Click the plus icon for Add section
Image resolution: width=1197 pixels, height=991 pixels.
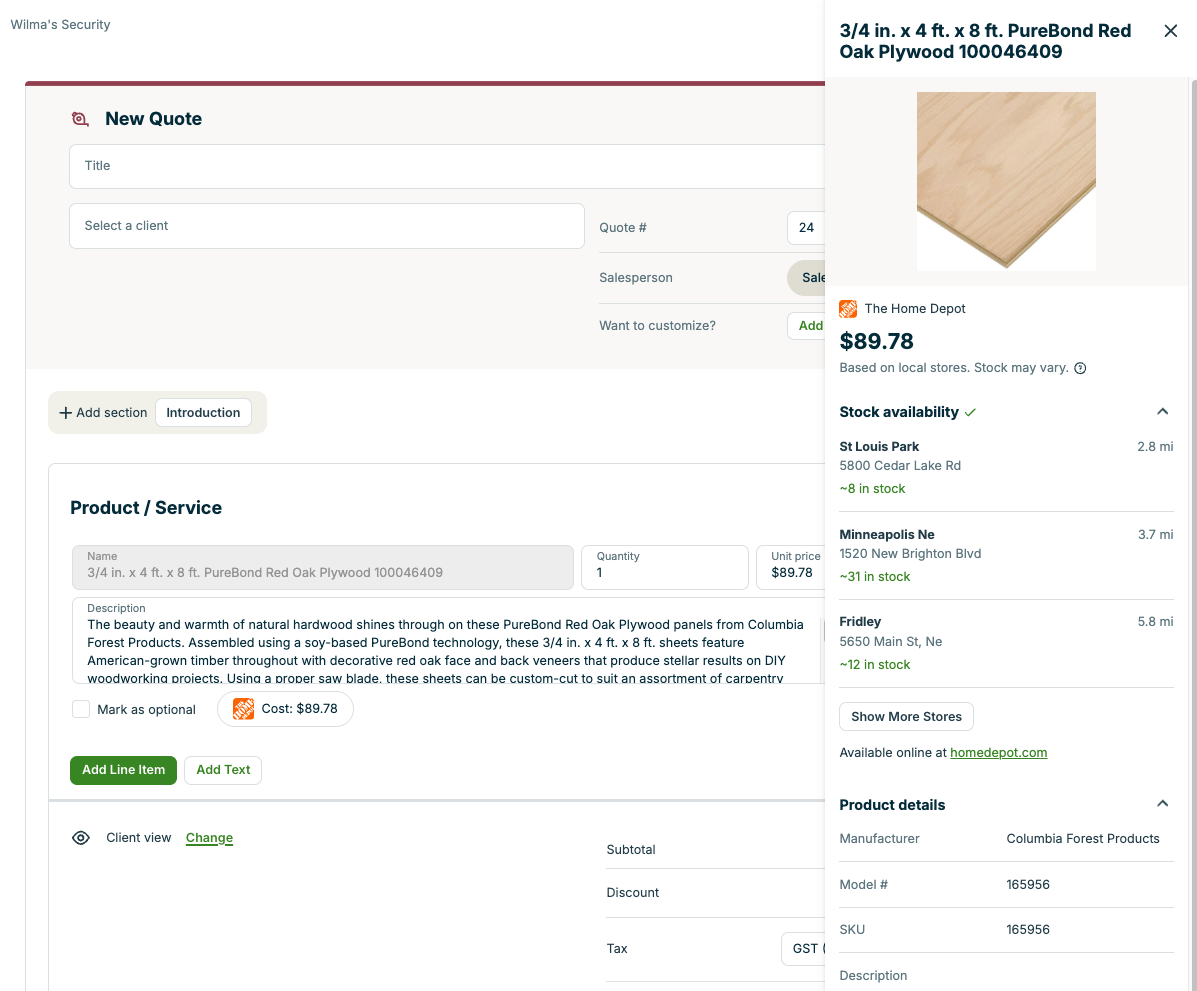tap(66, 413)
